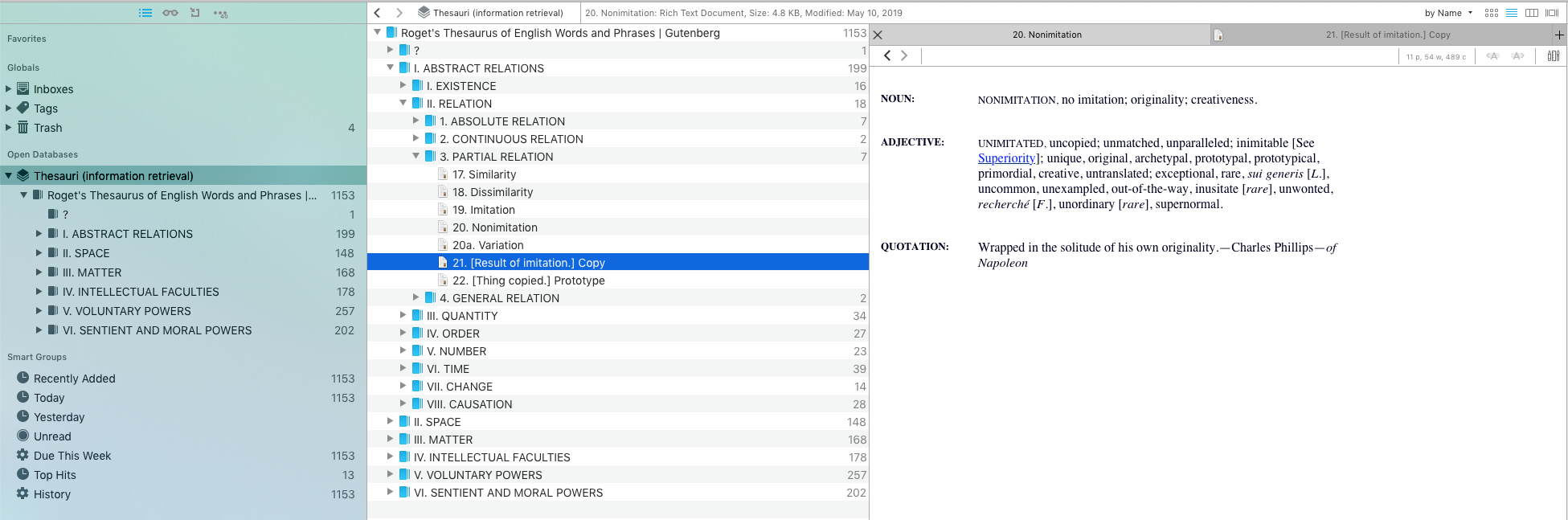Collapse the II. RELATION group
Viewport: 1568px width, 520px height.
(403, 104)
